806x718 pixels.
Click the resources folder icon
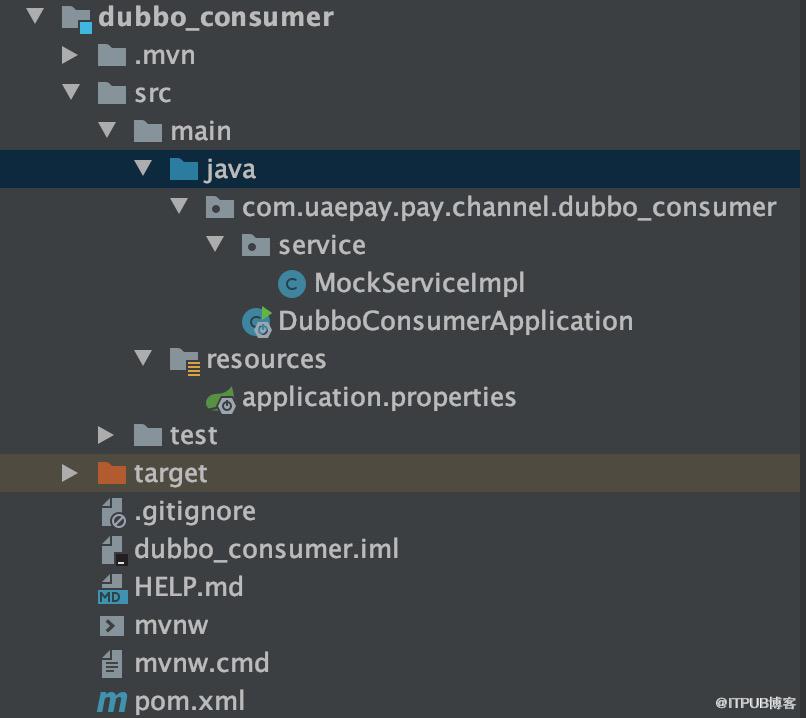pyautogui.click(x=185, y=361)
